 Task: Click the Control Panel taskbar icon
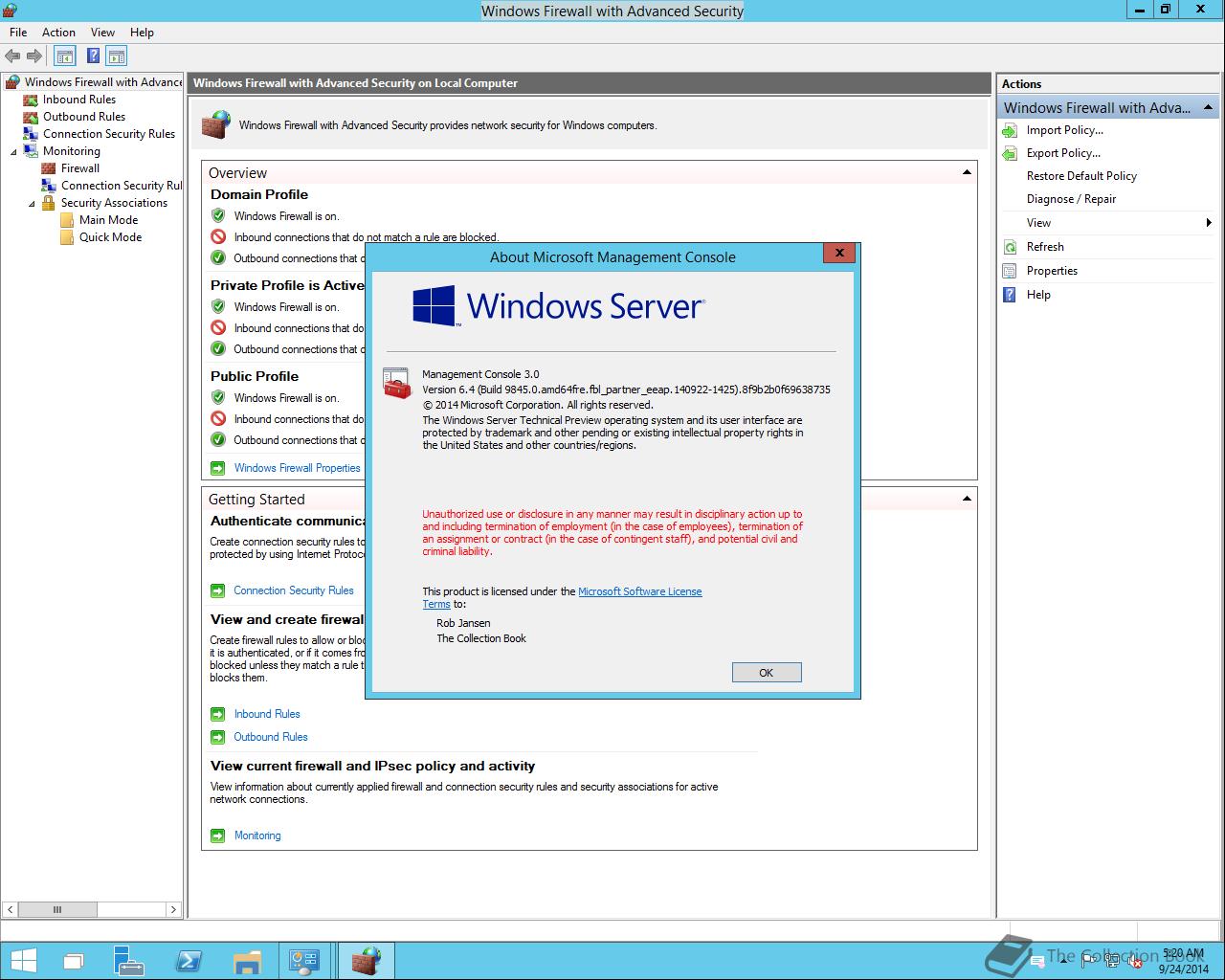tap(305, 961)
